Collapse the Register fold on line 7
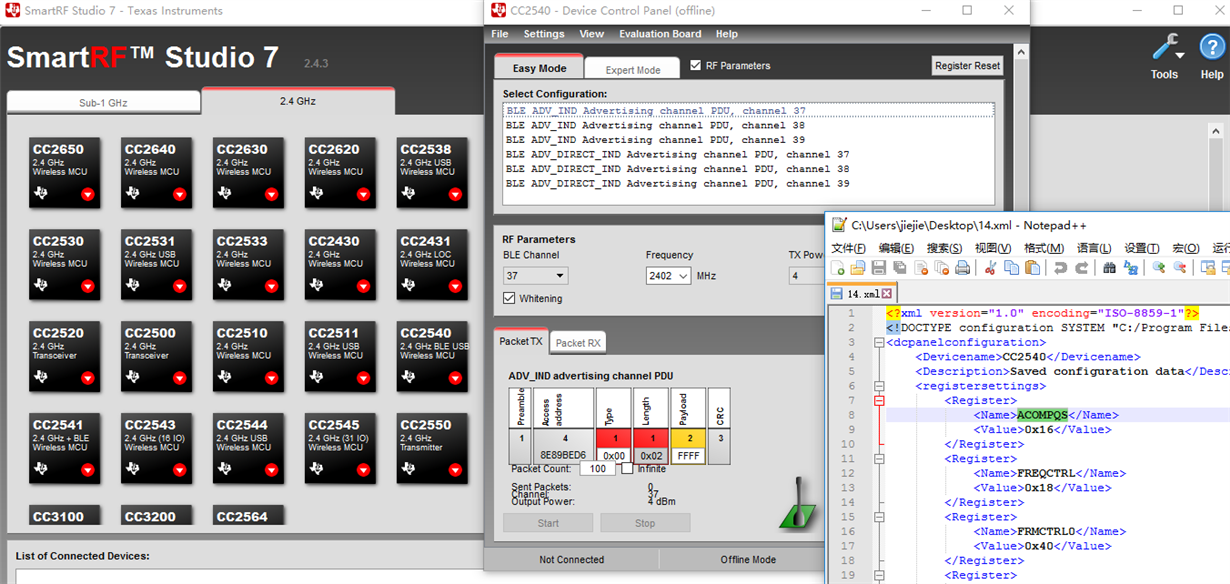1230x584 pixels. [879, 400]
